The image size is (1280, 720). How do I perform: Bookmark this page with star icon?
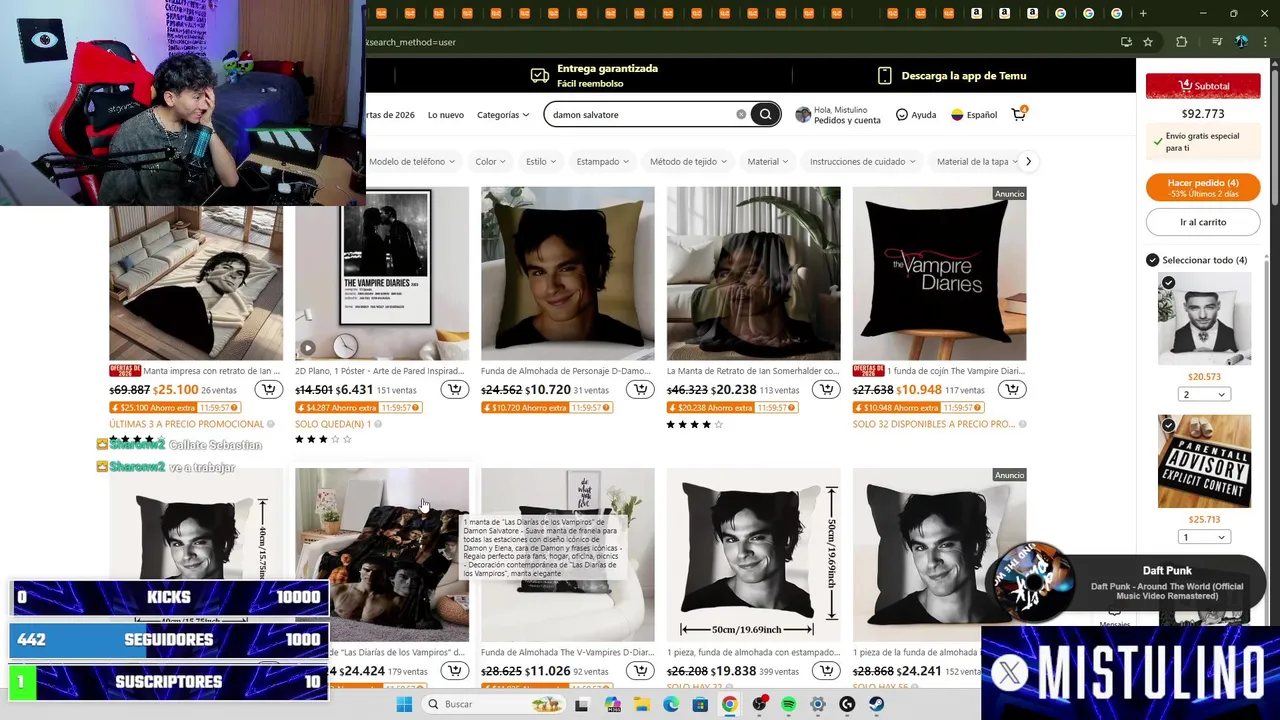click(1148, 42)
